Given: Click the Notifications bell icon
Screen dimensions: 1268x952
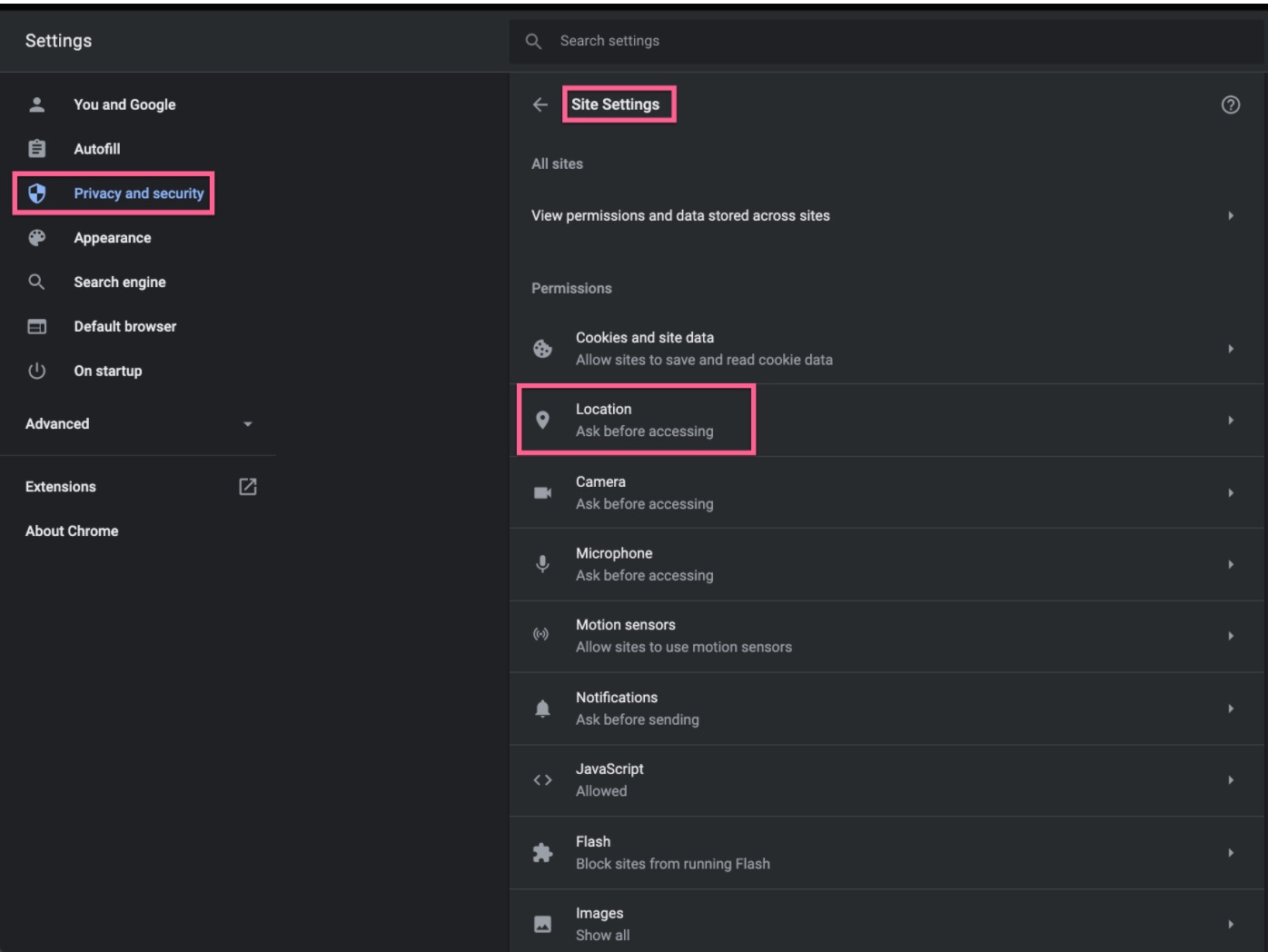Looking at the screenshot, I should pyautogui.click(x=542, y=709).
